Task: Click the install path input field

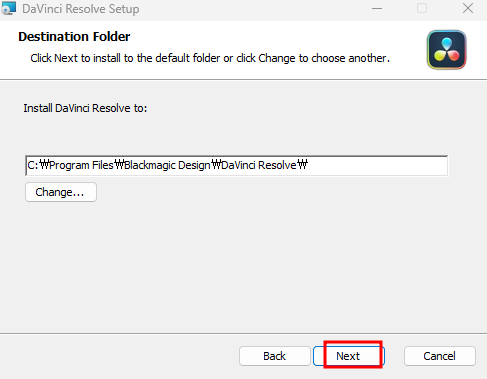Action: [237, 165]
